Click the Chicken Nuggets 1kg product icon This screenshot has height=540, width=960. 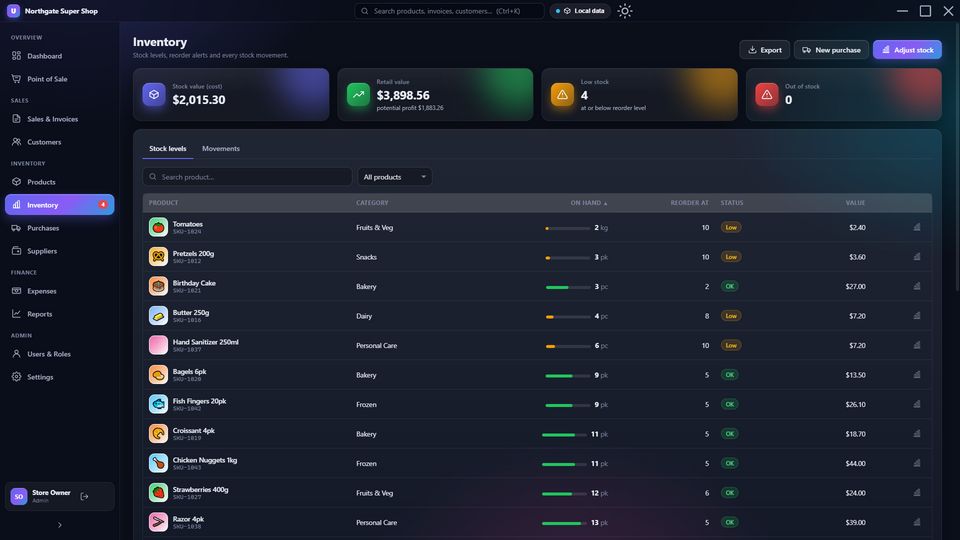tap(158, 463)
